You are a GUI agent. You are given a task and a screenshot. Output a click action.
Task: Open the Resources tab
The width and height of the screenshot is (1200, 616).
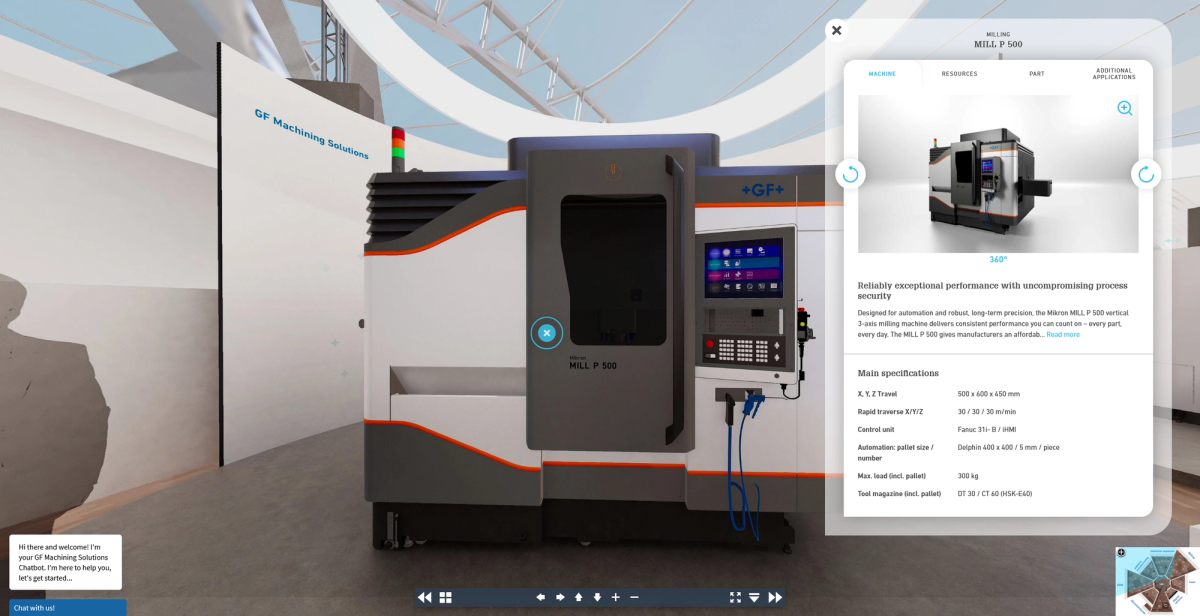click(x=959, y=74)
